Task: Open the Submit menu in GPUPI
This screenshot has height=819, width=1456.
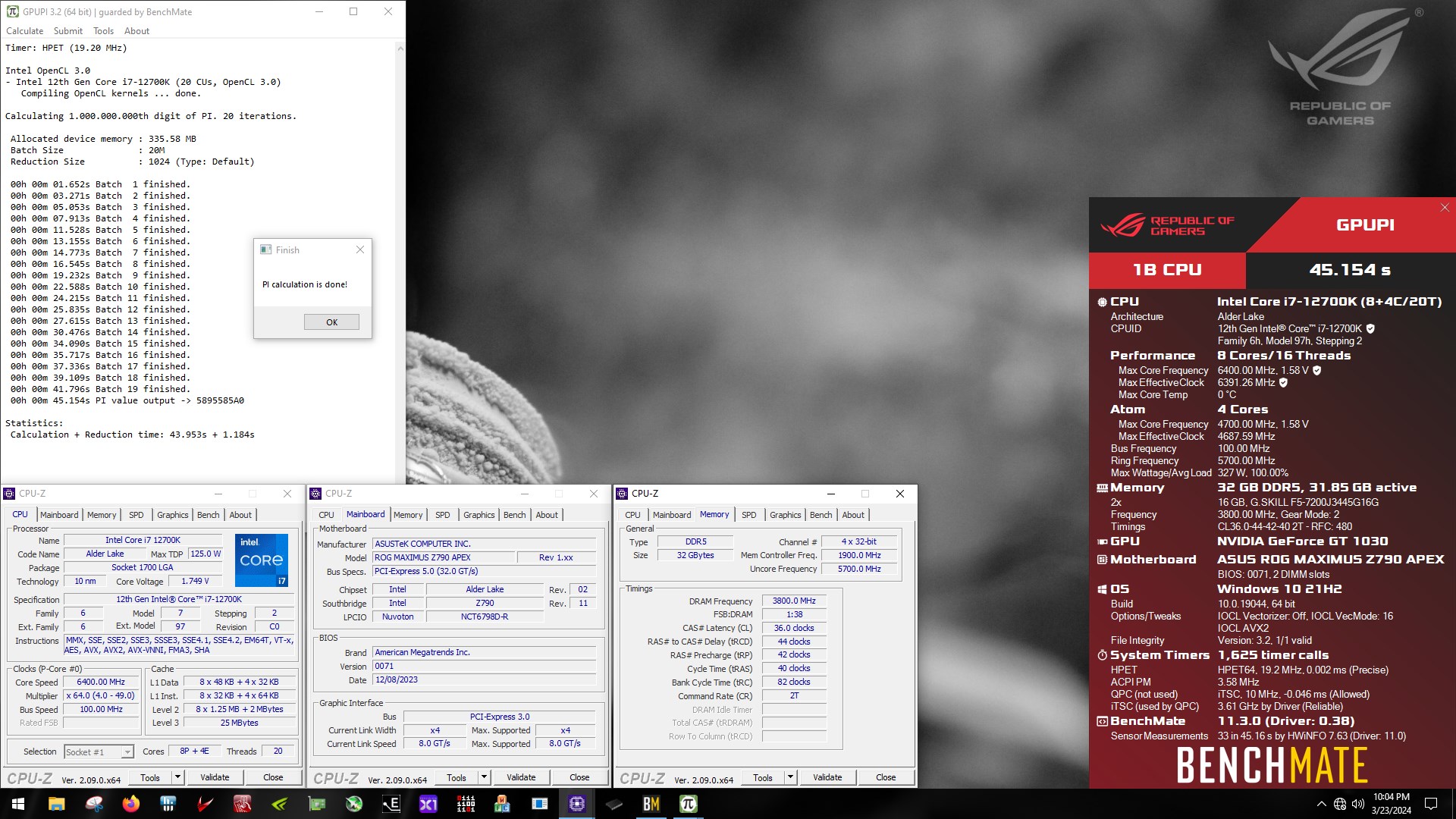Action: pyautogui.click(x=68, y=31)
